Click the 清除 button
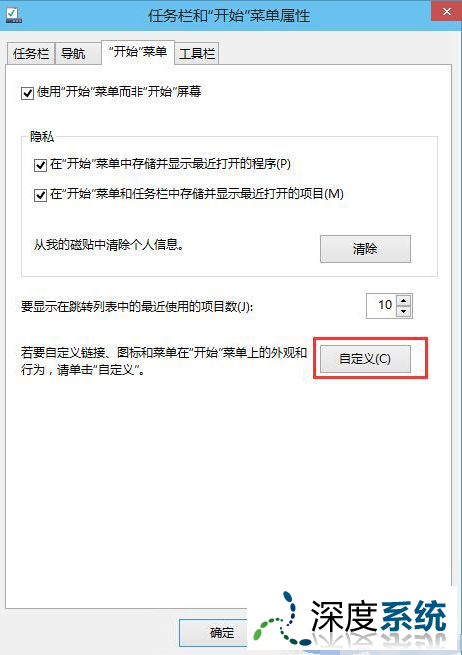 click(365, 249)
